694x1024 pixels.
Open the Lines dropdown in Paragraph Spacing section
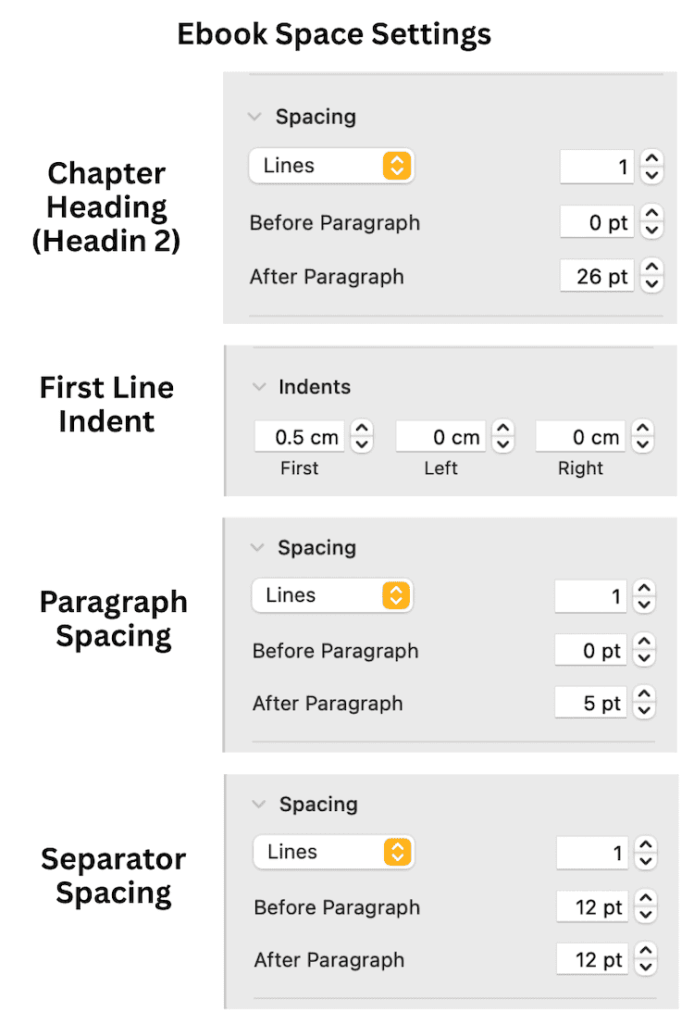click(332, 596)
